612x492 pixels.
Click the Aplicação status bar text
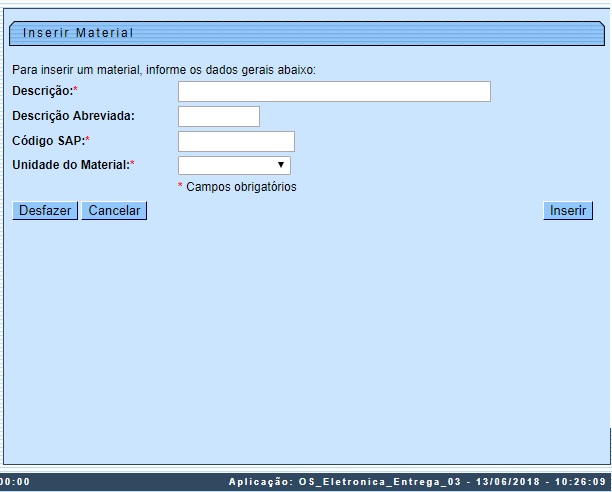tap(417, 482)
